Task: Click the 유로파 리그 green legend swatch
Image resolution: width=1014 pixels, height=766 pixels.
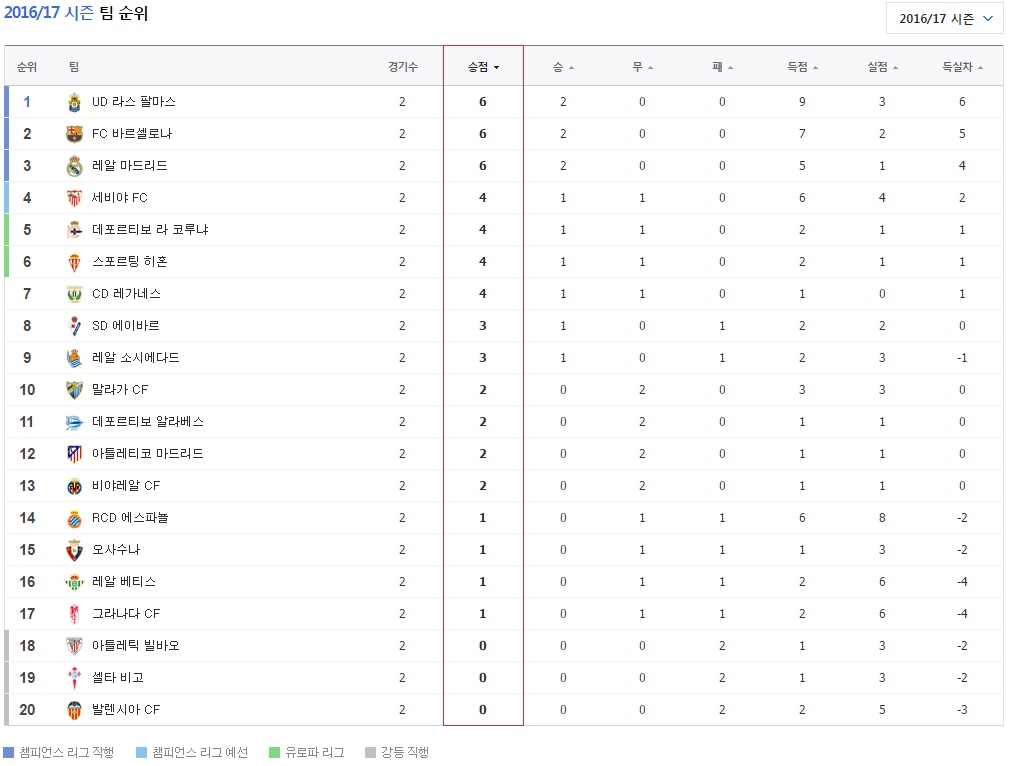Action: pos(275,752)
